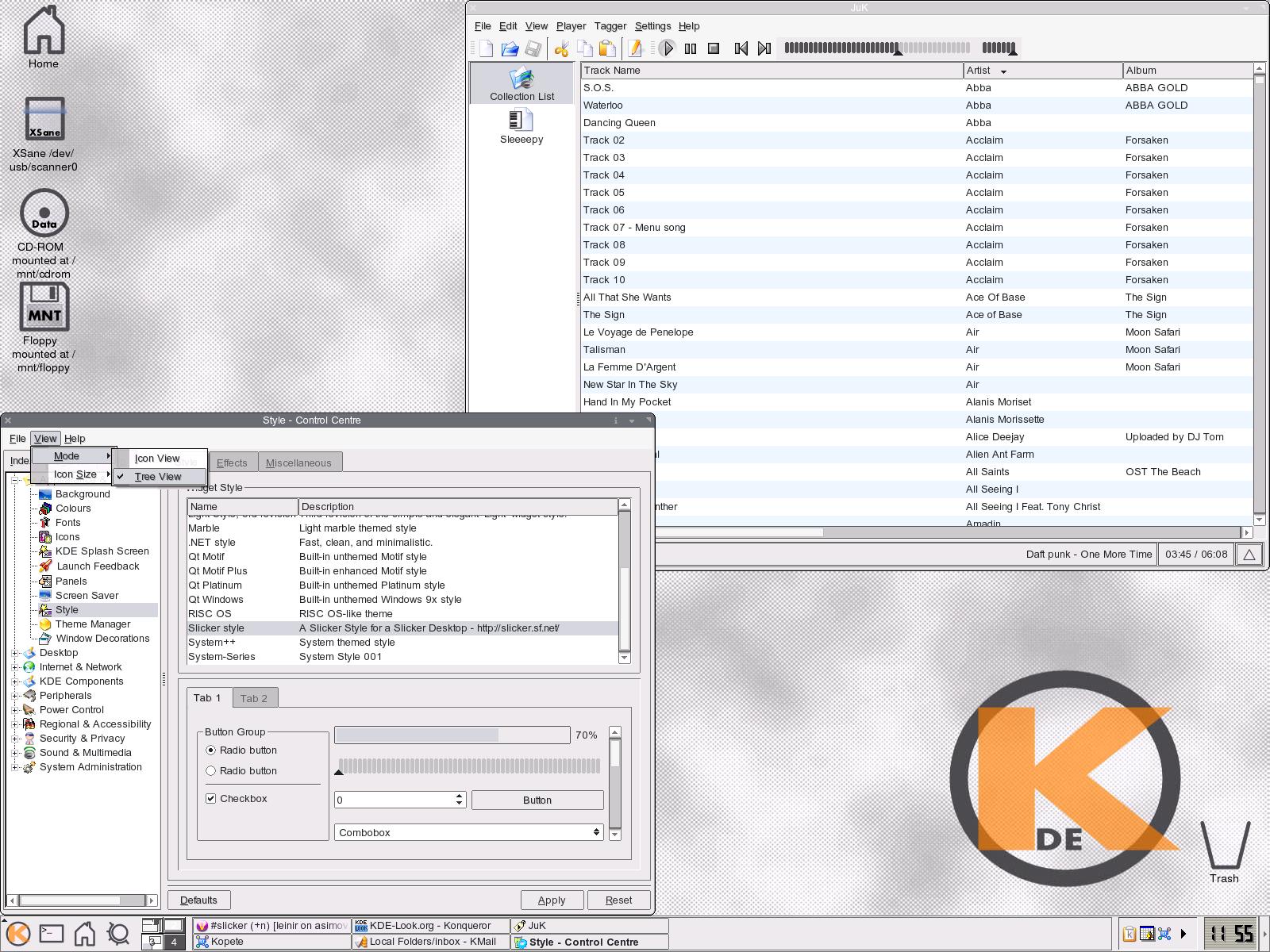Click the show-playing-track arrow button in JuK status bar
The height and width of the screenshot is (952, 1270).
(1249, 555)
